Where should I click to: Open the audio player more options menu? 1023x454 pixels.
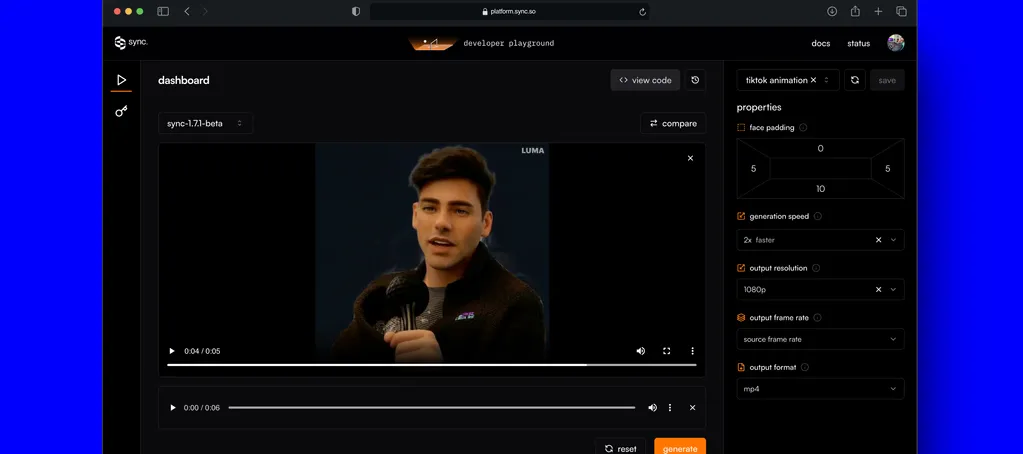point(670,408)
